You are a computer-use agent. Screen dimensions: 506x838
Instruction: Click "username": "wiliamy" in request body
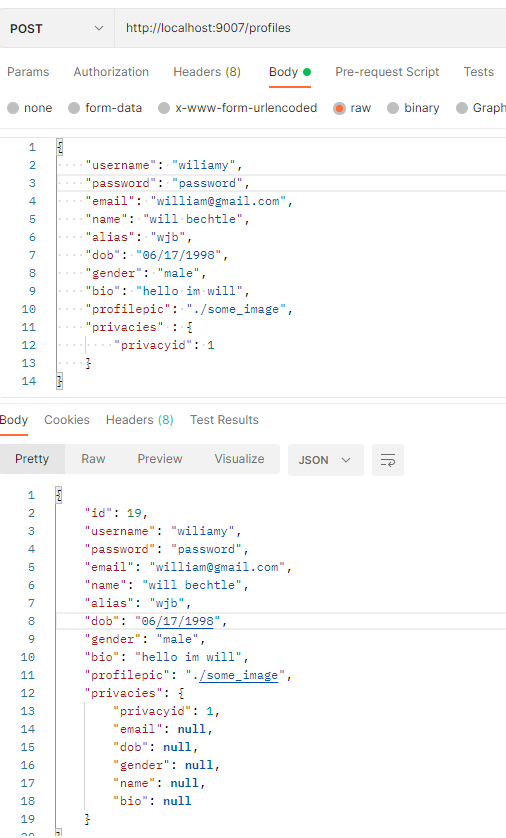pos(164,165)
